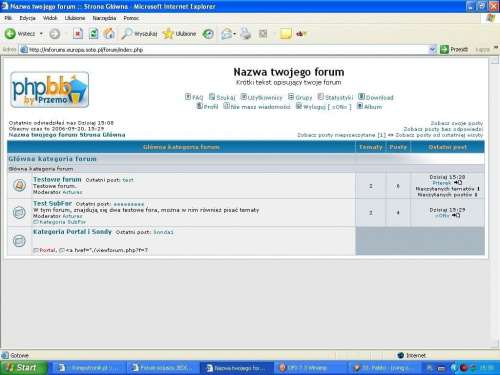The image size is (500, 375).
Task: Click the phpBB by Przemo logo
Action: (x=50, y=89)
